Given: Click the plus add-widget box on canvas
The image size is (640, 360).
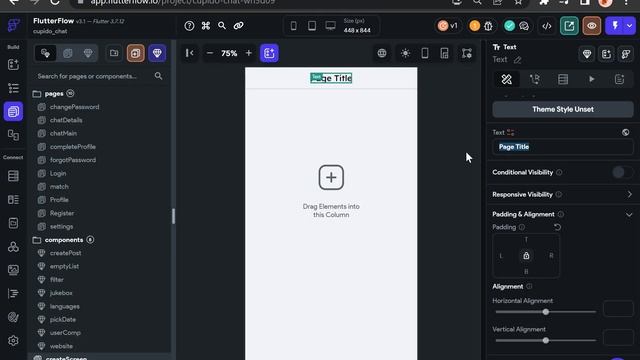Looking at the screenshot, I should tap(331, 178).
